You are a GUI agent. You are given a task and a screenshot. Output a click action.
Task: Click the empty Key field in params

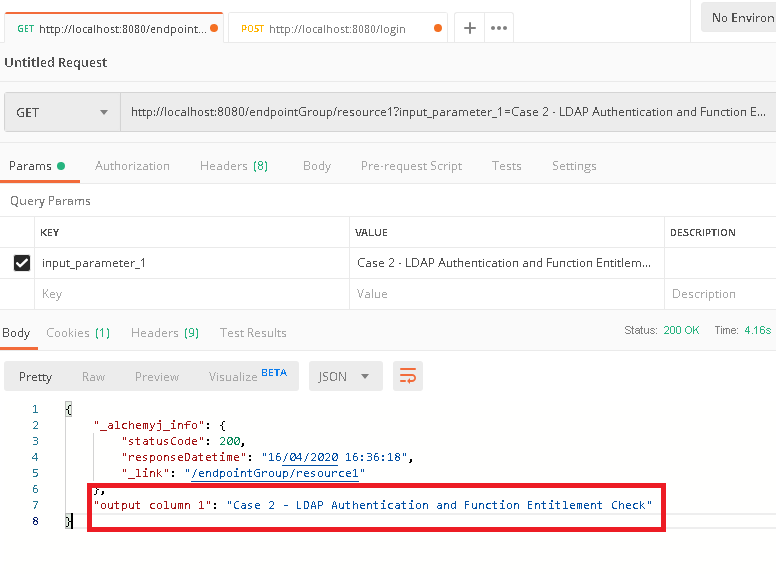(x=192, y=294)
